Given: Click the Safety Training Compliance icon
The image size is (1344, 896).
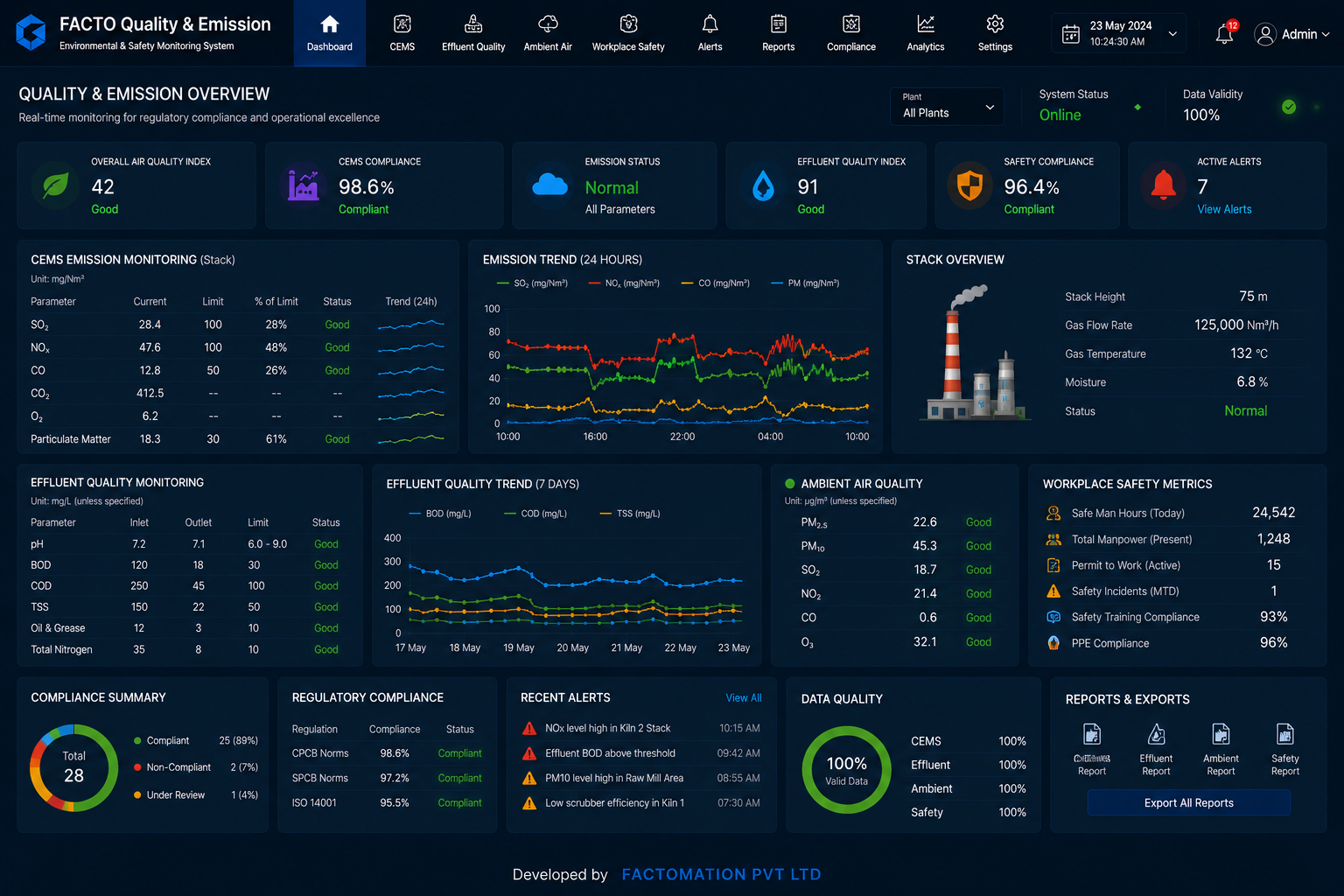Looking at the screenshot, I should (1053, 617).
